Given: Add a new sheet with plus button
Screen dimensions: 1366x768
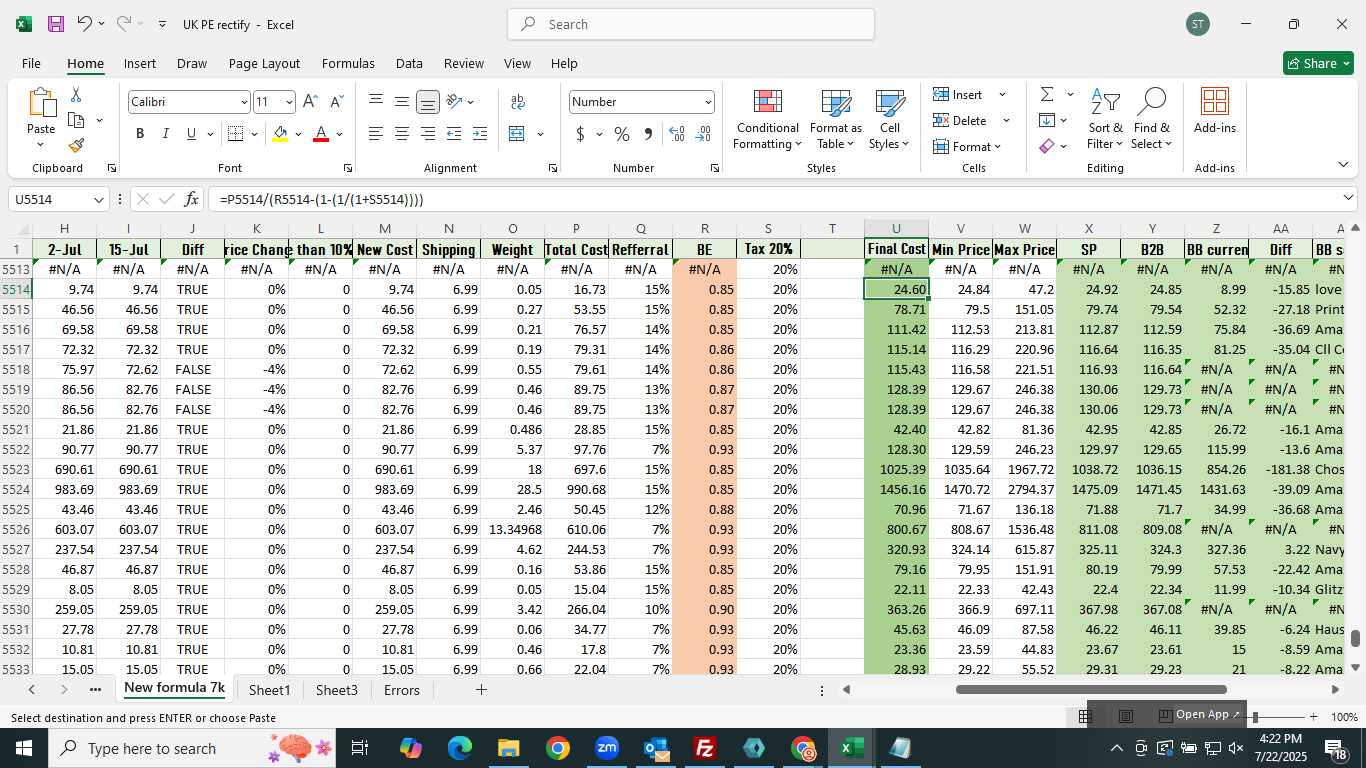Looking at the screenshot, I should click(x=481, y=690).
